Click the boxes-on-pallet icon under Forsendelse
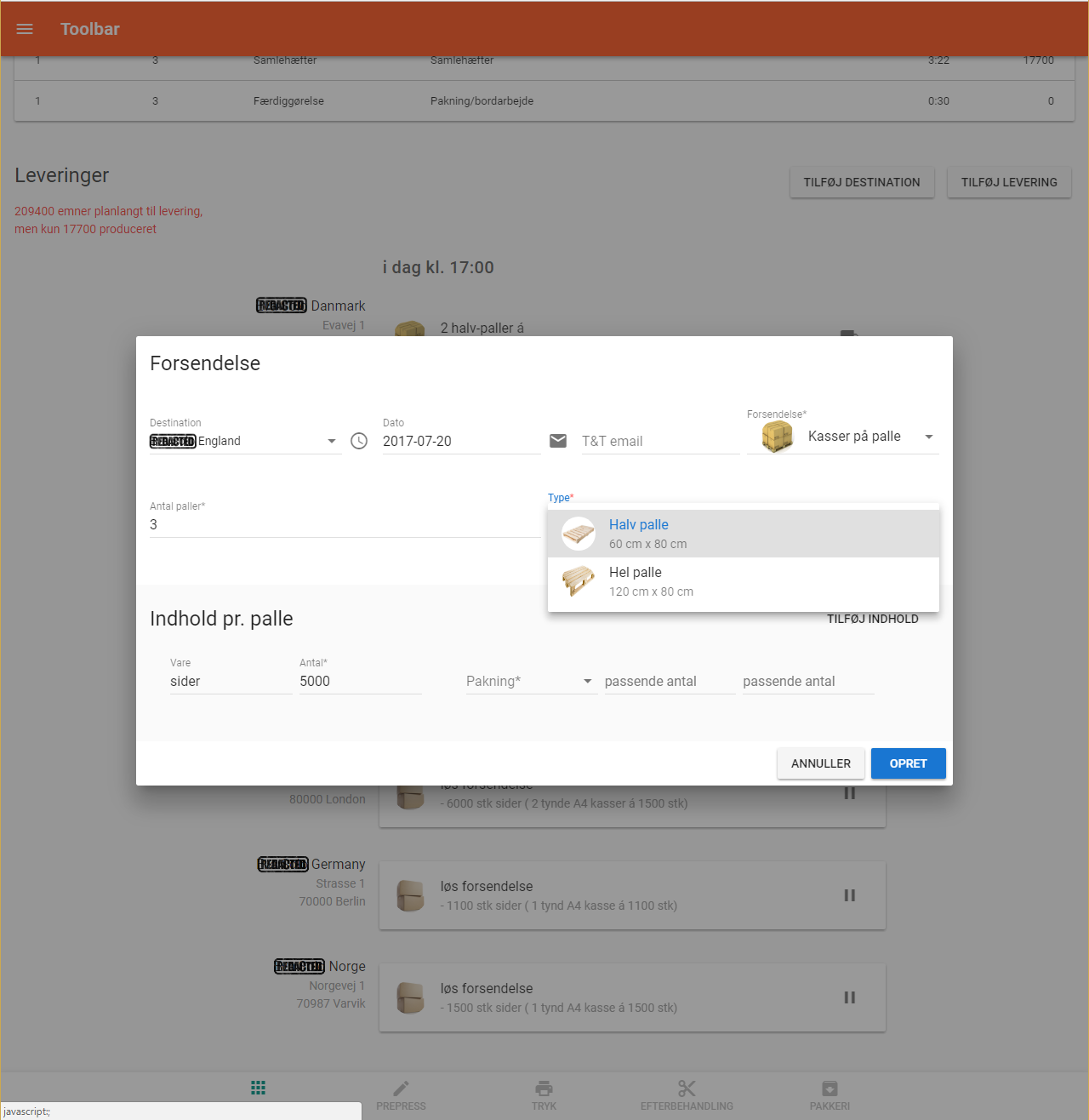Screen dimensions: 1089x1120 tap(777, 437)
